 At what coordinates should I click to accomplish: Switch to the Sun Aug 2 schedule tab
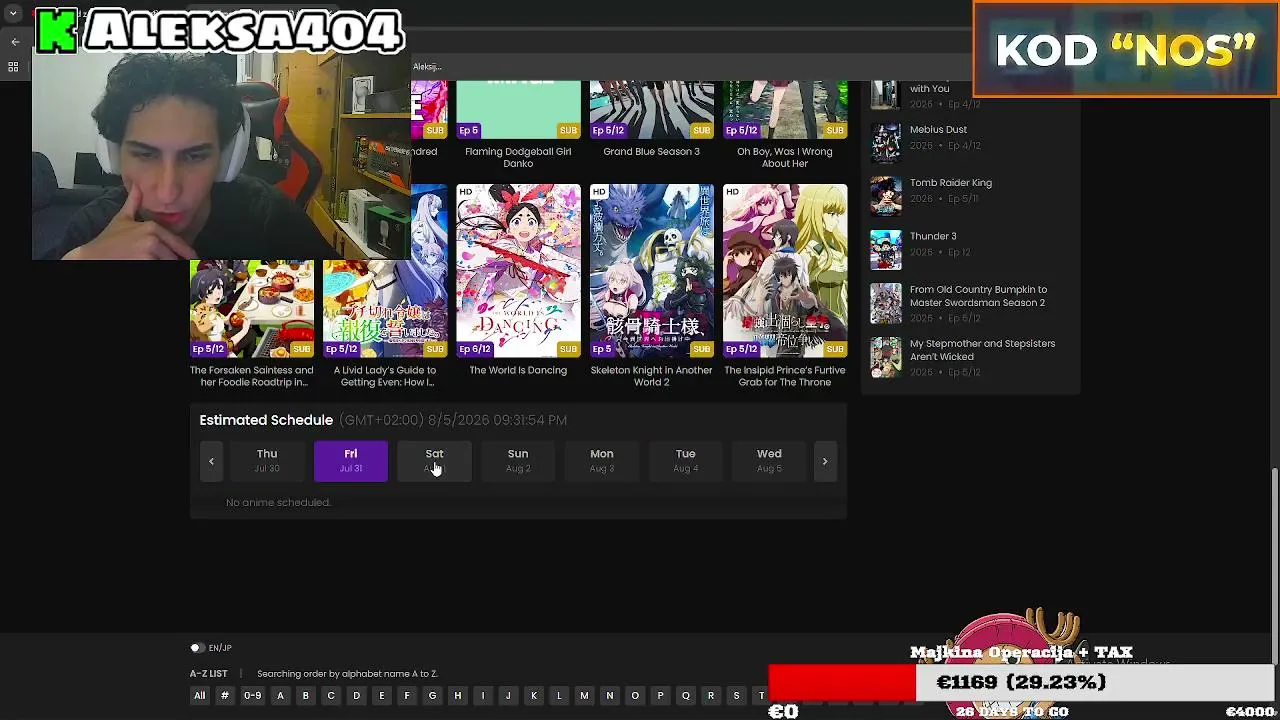(518, 461)
